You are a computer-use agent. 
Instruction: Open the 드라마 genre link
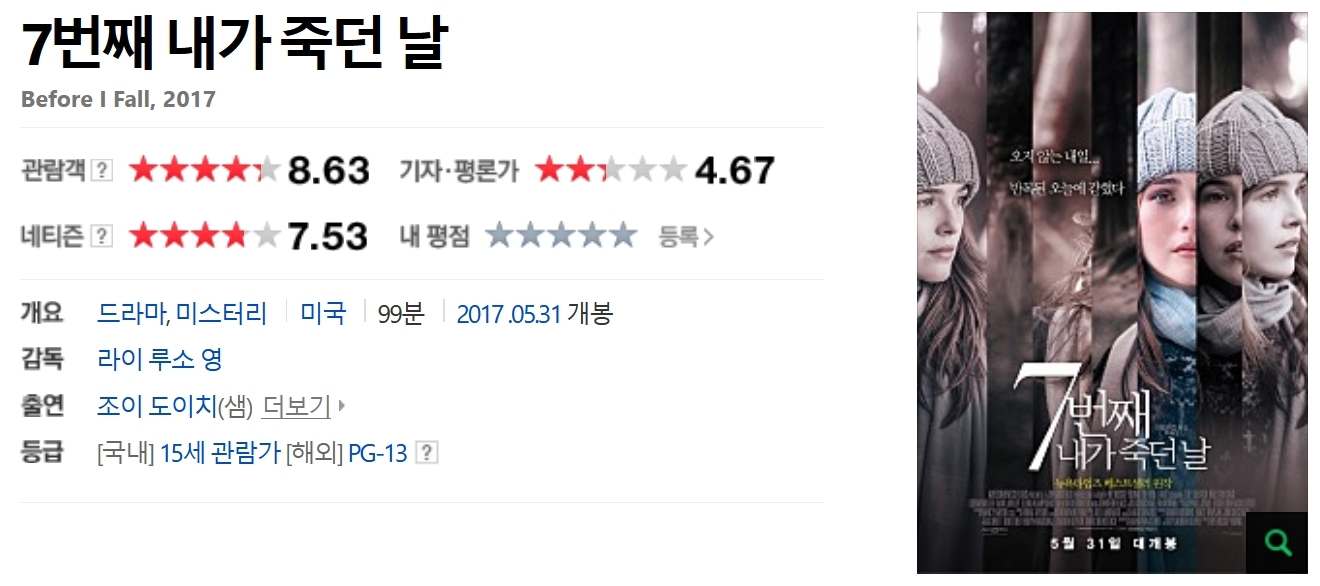click(132, 314)
